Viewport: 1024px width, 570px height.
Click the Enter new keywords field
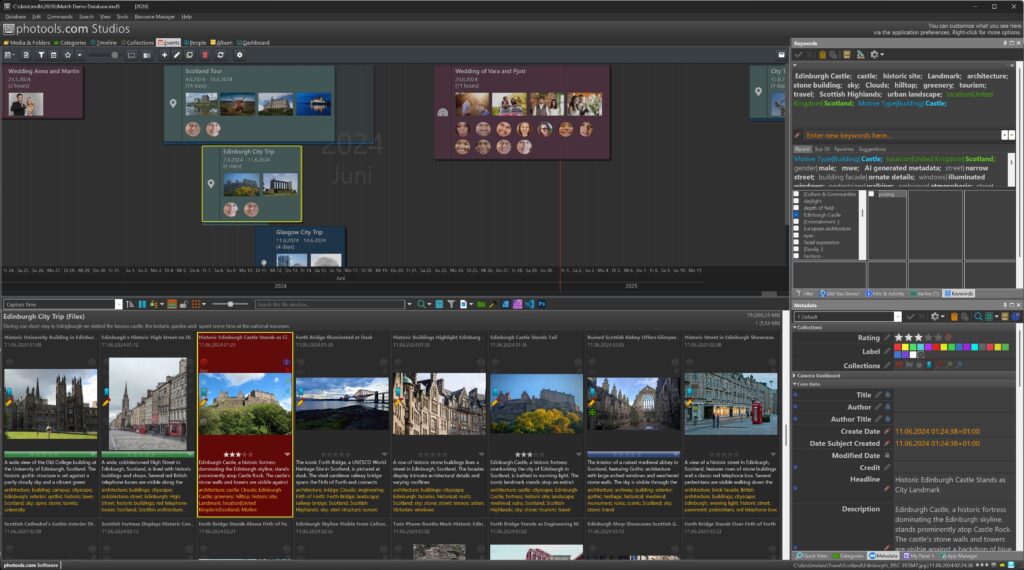coord(901,135)
